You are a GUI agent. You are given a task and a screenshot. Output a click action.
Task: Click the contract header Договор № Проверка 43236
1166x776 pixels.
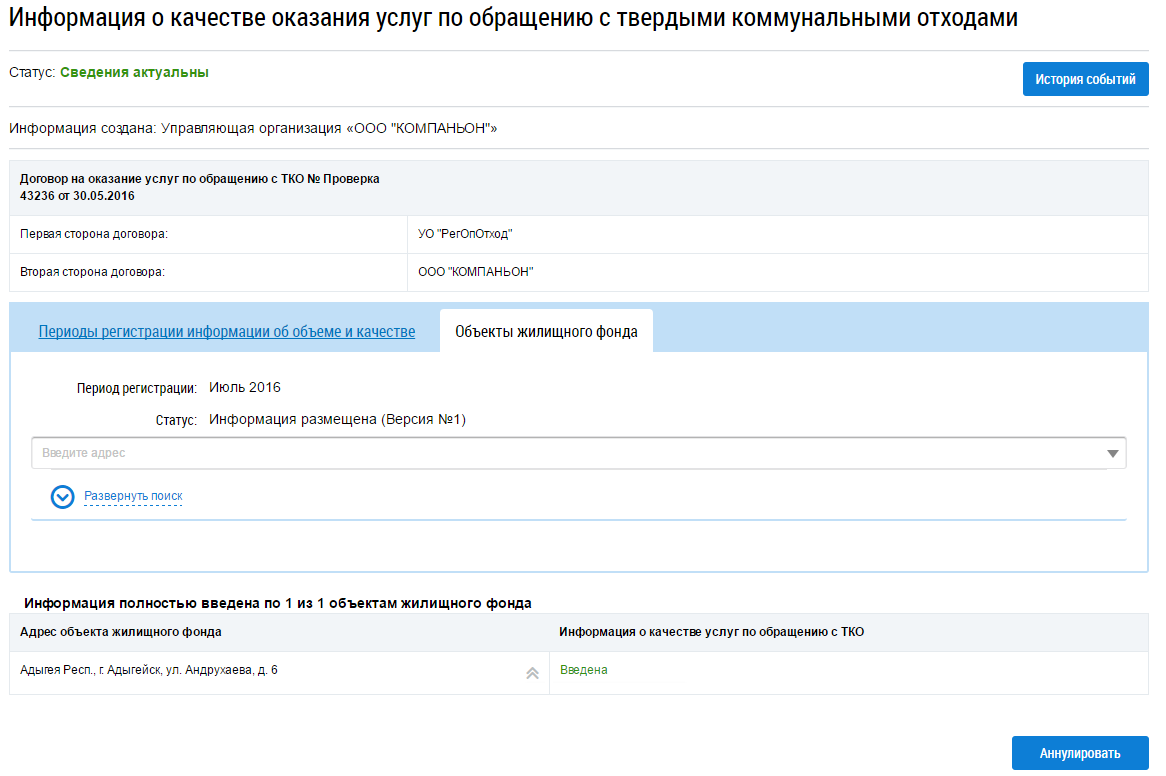tap(200, 187)
